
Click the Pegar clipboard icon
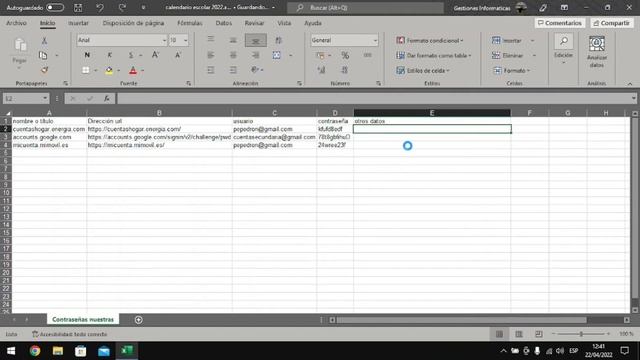point(20,45)
